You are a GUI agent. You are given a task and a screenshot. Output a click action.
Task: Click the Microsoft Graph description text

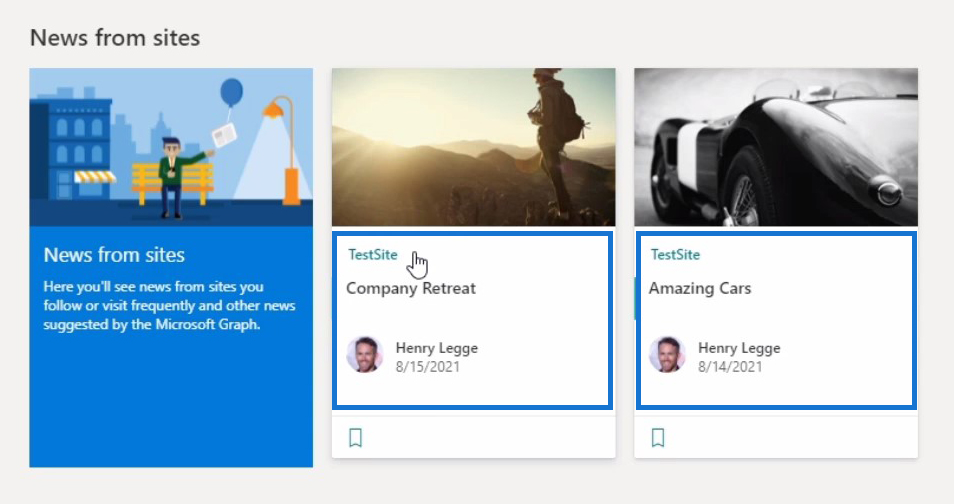[x=169, y=306]
